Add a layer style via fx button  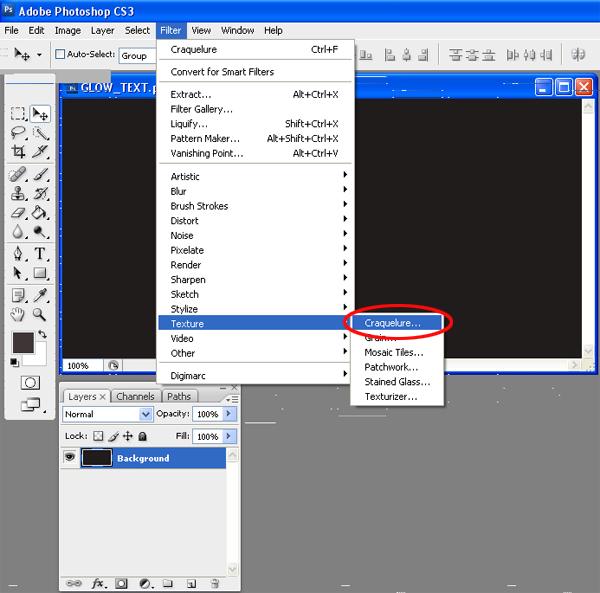click(x=99, y=583)
